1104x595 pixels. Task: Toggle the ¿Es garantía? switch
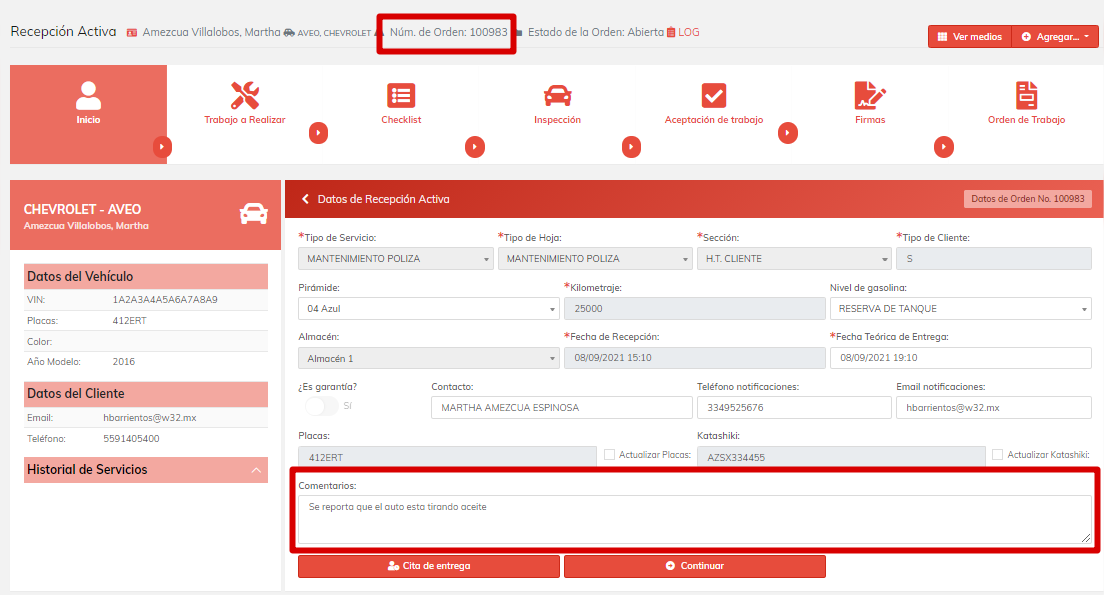[322, 406]
